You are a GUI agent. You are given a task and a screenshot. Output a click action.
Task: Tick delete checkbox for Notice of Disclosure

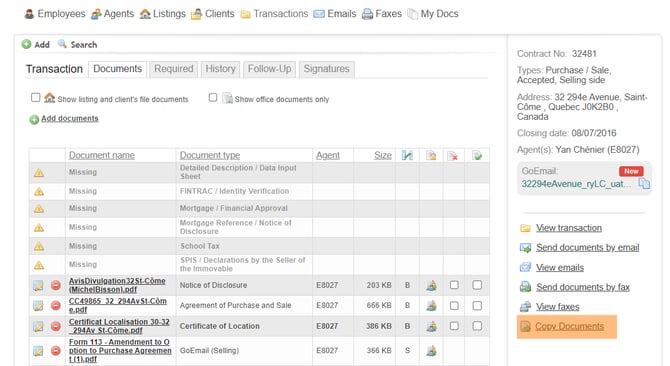[454, 285]
